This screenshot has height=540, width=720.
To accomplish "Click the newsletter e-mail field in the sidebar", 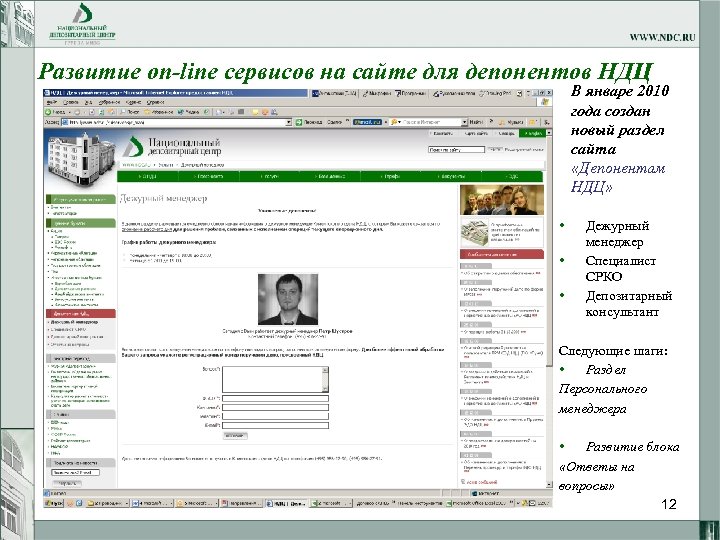I will (x=75, y=472).
